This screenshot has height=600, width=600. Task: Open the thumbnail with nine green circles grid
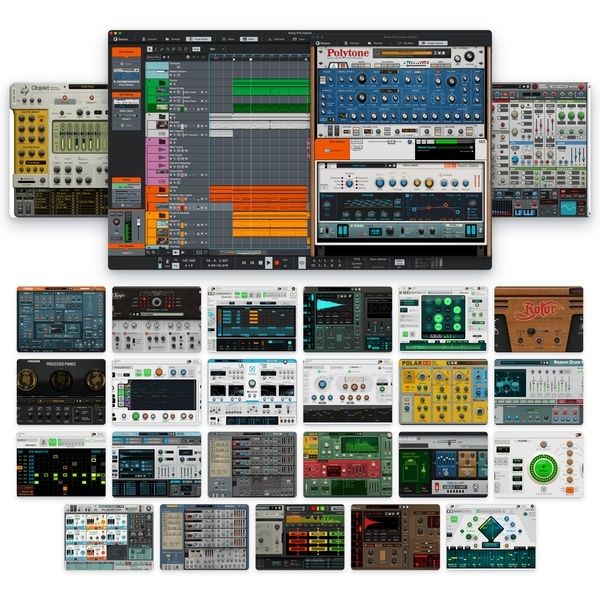click(x=443, y=319)
